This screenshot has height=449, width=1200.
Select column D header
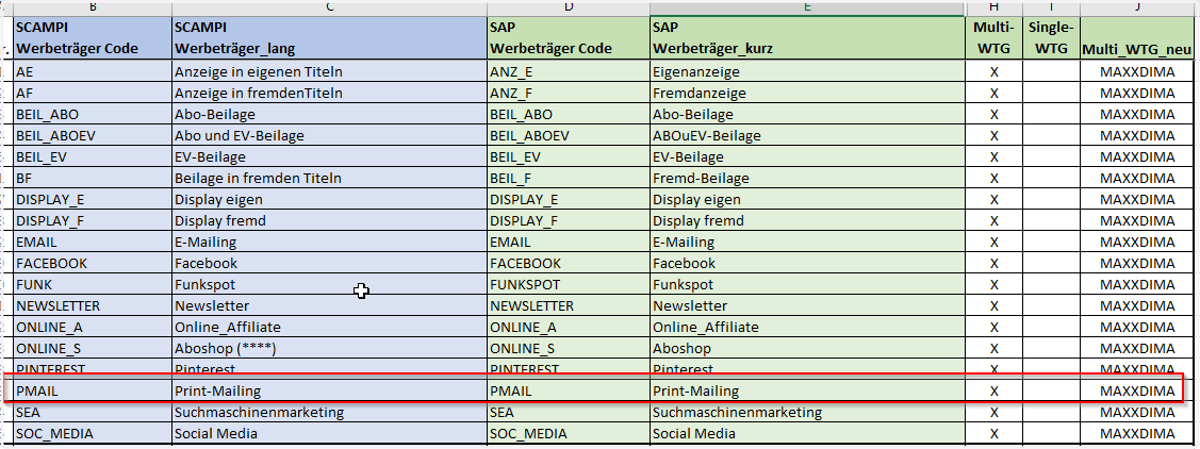tap(568, 7)
